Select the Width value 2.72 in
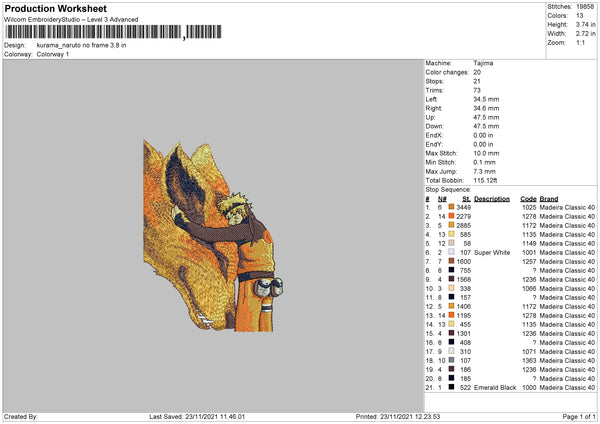 585,34
